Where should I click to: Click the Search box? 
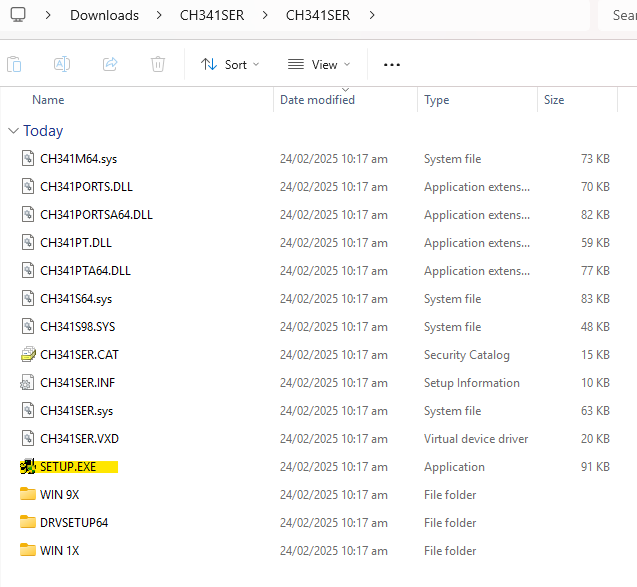[x=618, y=15]
